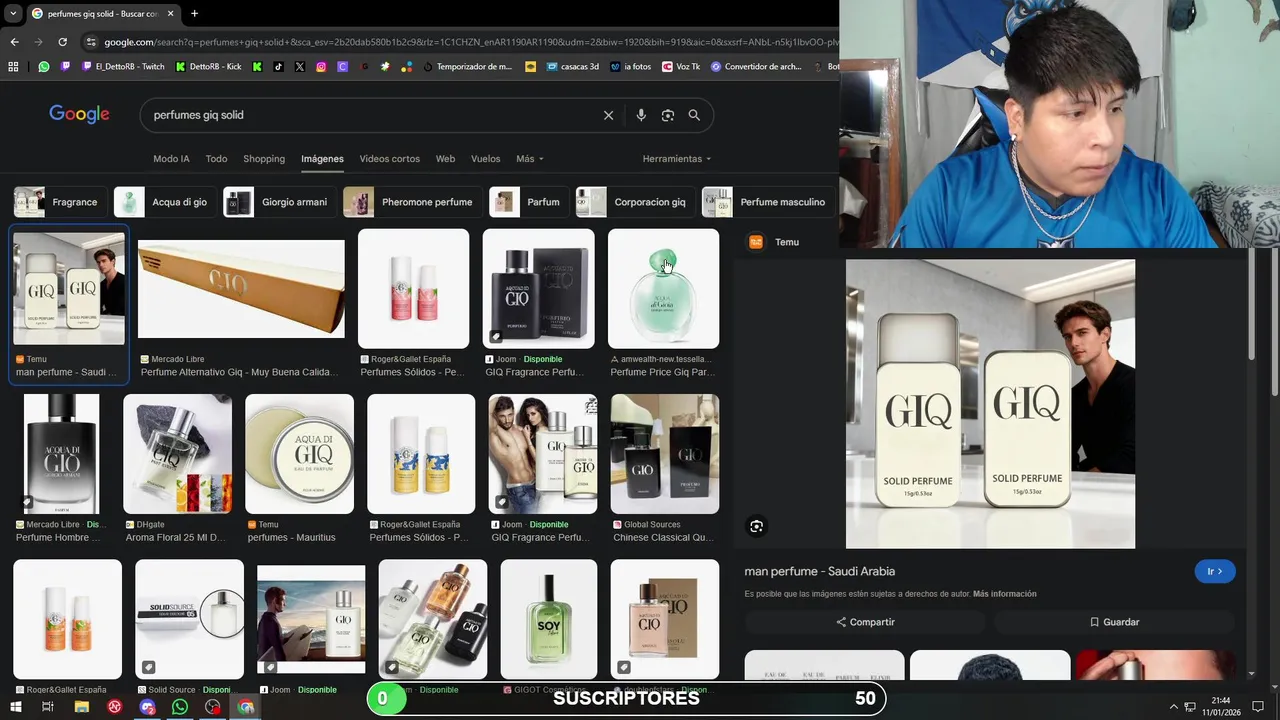Open WhatsApp from the taskbar

180,706
